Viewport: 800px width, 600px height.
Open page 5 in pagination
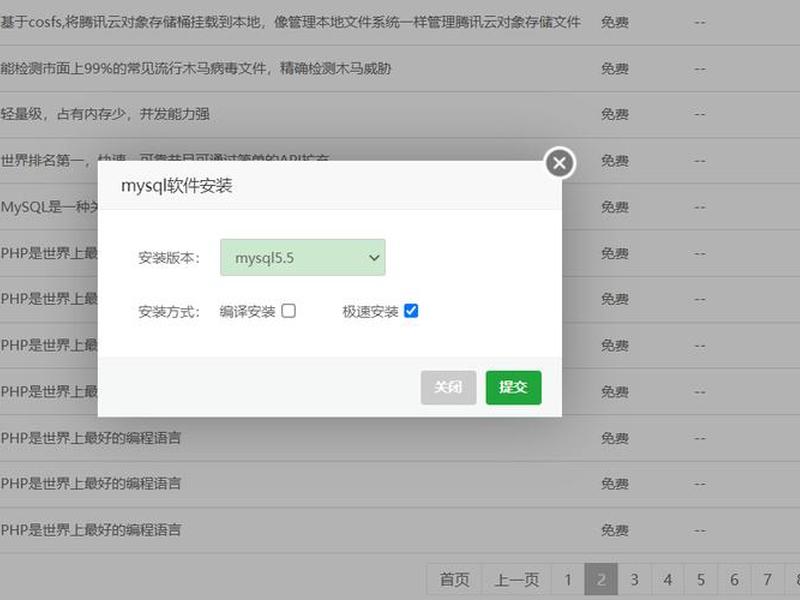click(x=701, y=580)
